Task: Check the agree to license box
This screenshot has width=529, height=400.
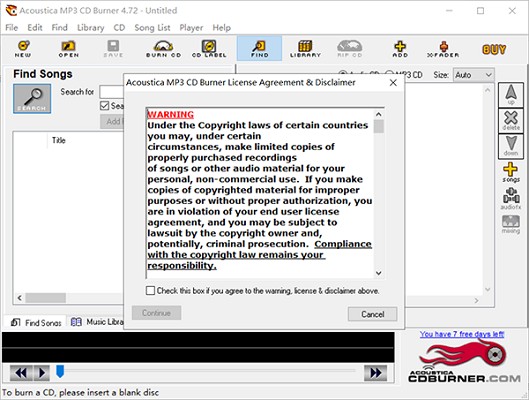Action: [x=150, y=290]
